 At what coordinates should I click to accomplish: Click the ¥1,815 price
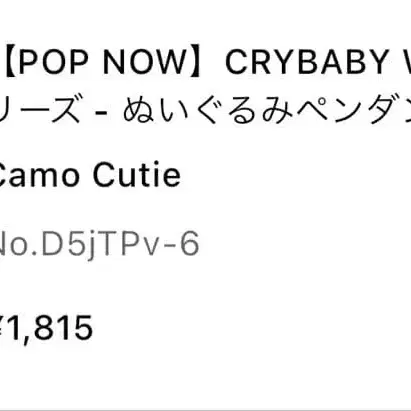click(46, 327)
